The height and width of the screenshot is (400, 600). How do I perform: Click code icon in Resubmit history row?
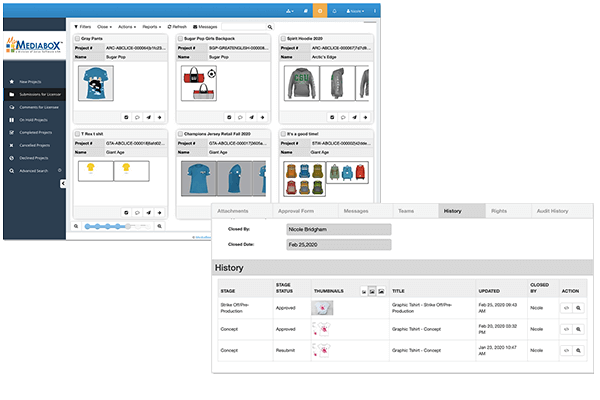(x=564, y=351)
